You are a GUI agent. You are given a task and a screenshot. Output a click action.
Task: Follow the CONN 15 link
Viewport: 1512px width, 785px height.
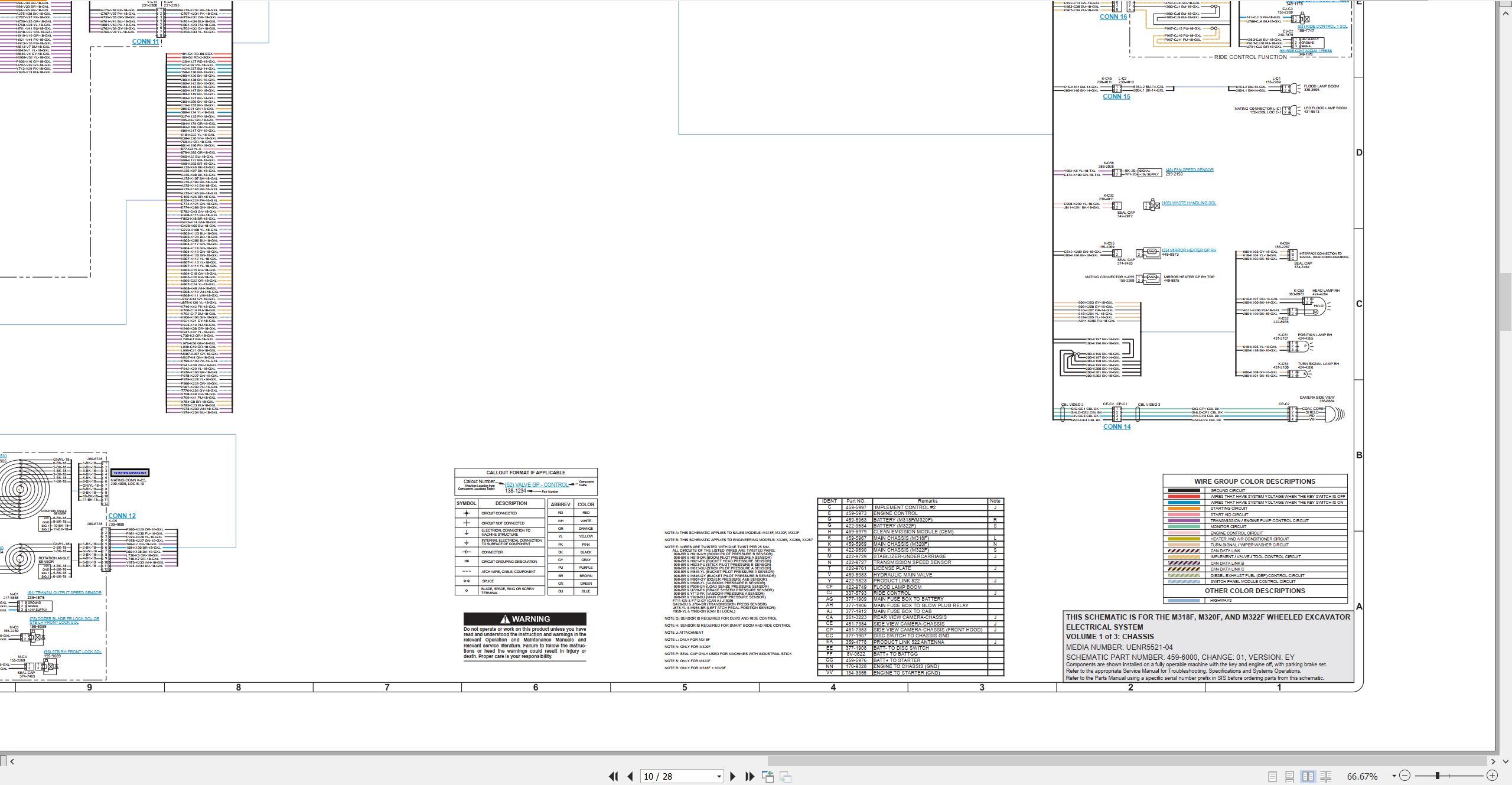tap(1116, 96)
